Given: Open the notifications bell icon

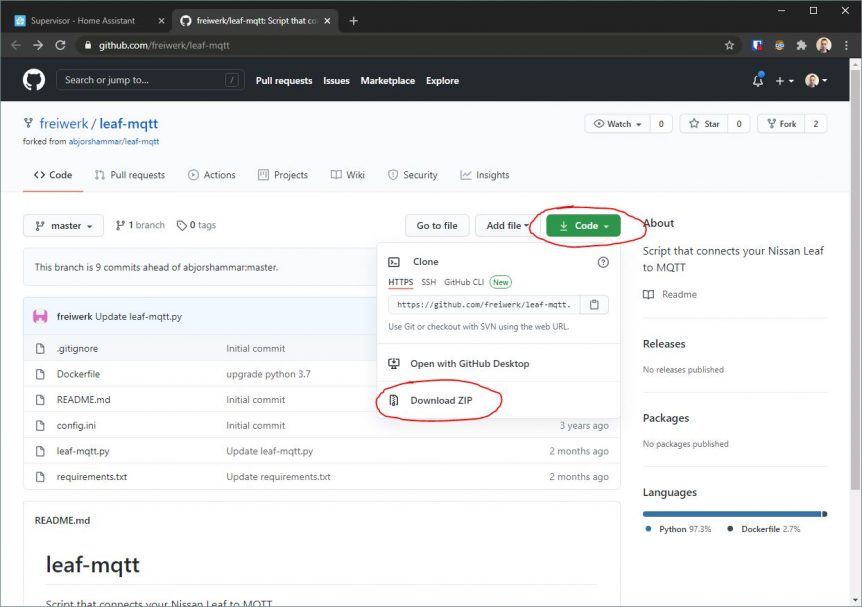Looking at the screenshot, I should coord(757,80).
